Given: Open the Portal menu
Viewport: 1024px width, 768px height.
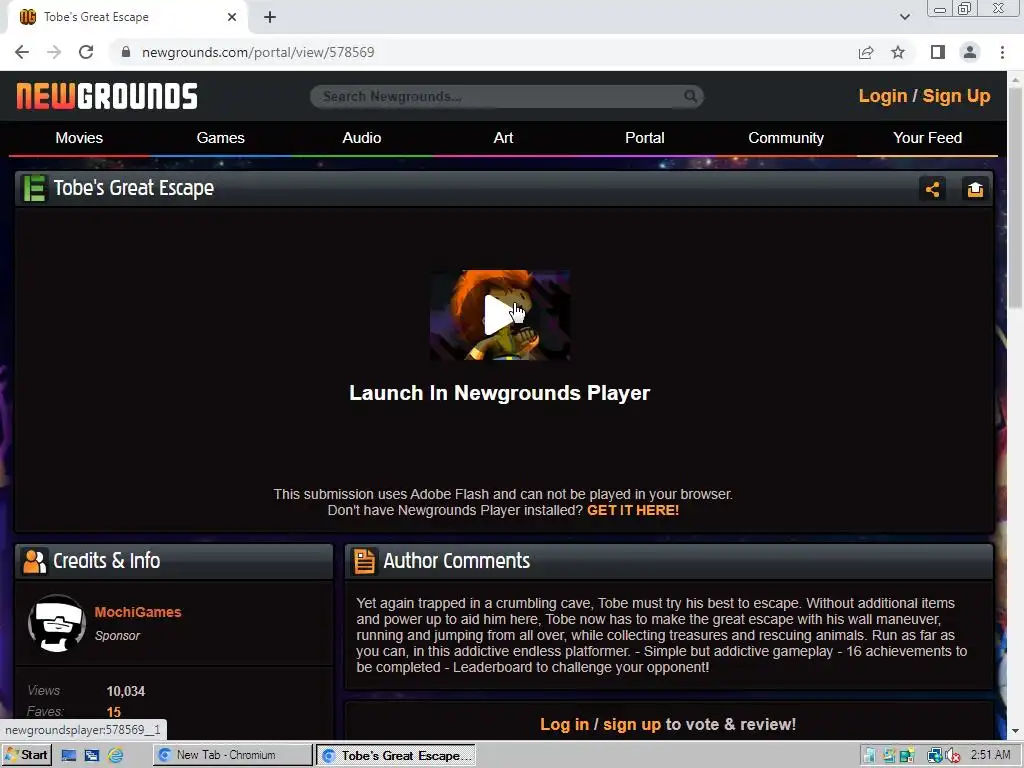Looking at the screenshot, I should point(645,138).
